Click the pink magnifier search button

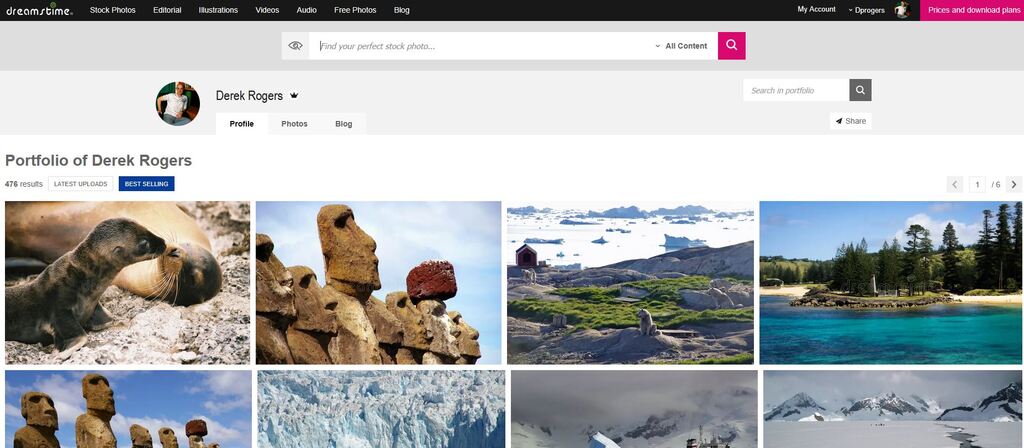coord(731,46)
